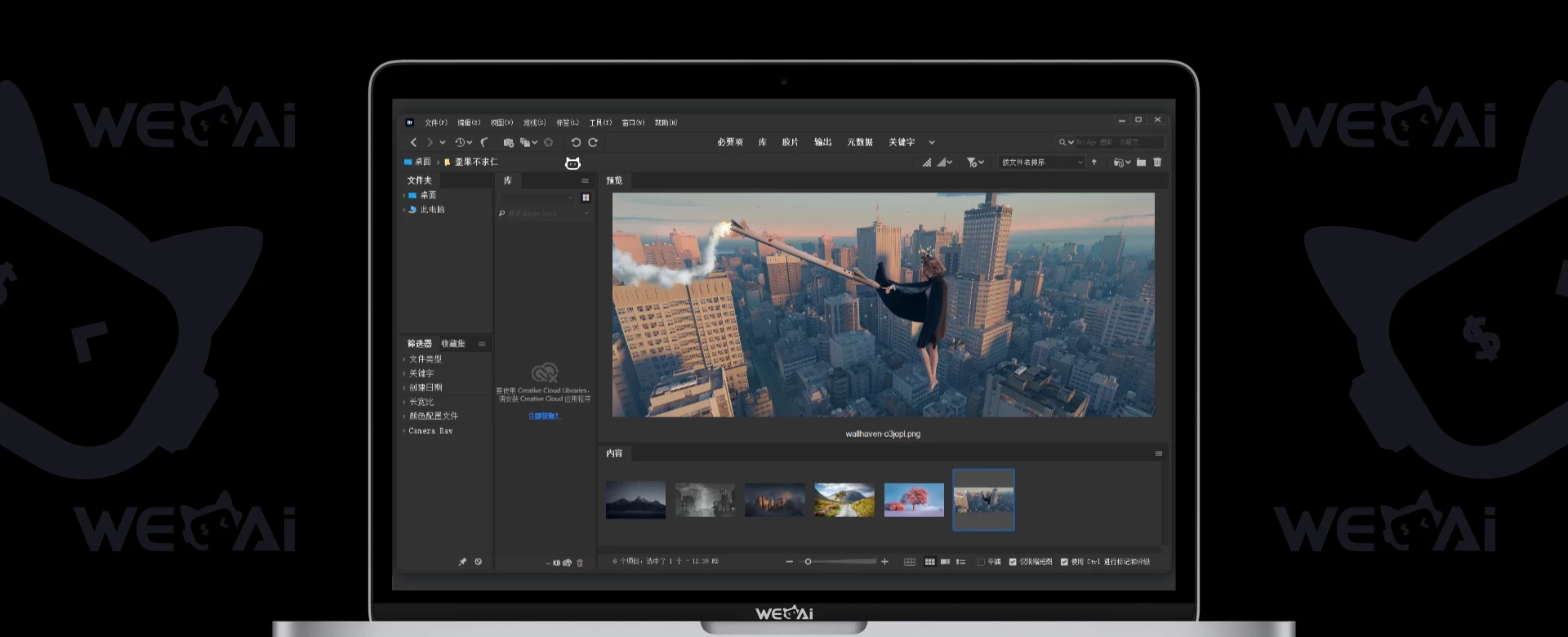Click the grid lock view icon
The width and height of the screenshot is (1568, 637).
(x=909, y=562)
